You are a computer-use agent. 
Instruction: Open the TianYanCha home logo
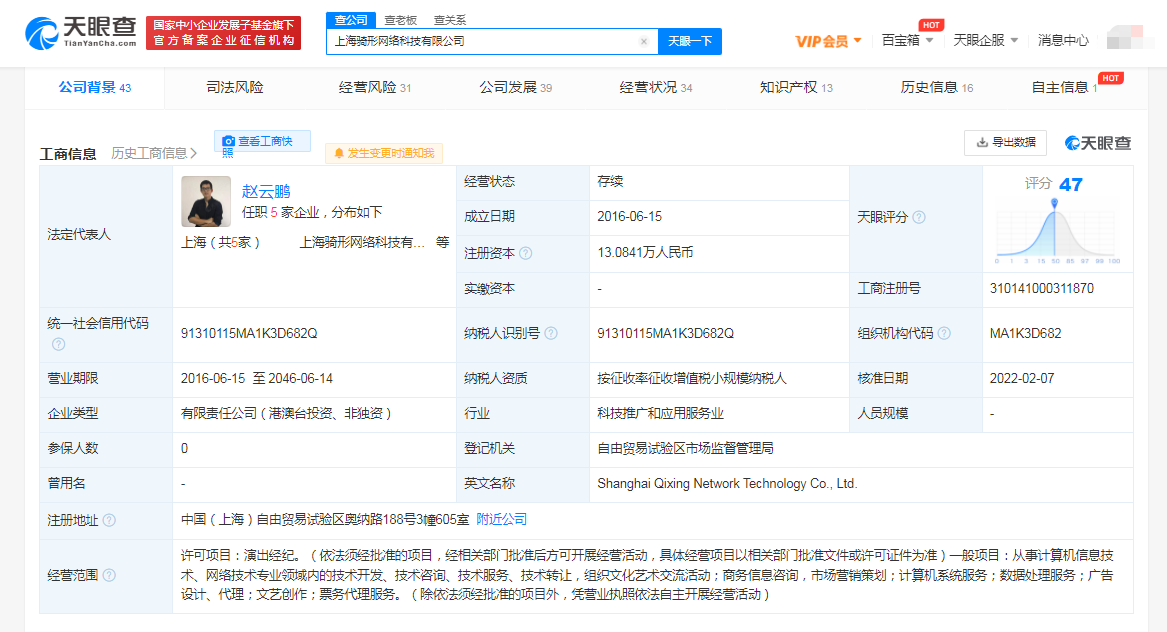pyautogui.click(x=80, y=33)
